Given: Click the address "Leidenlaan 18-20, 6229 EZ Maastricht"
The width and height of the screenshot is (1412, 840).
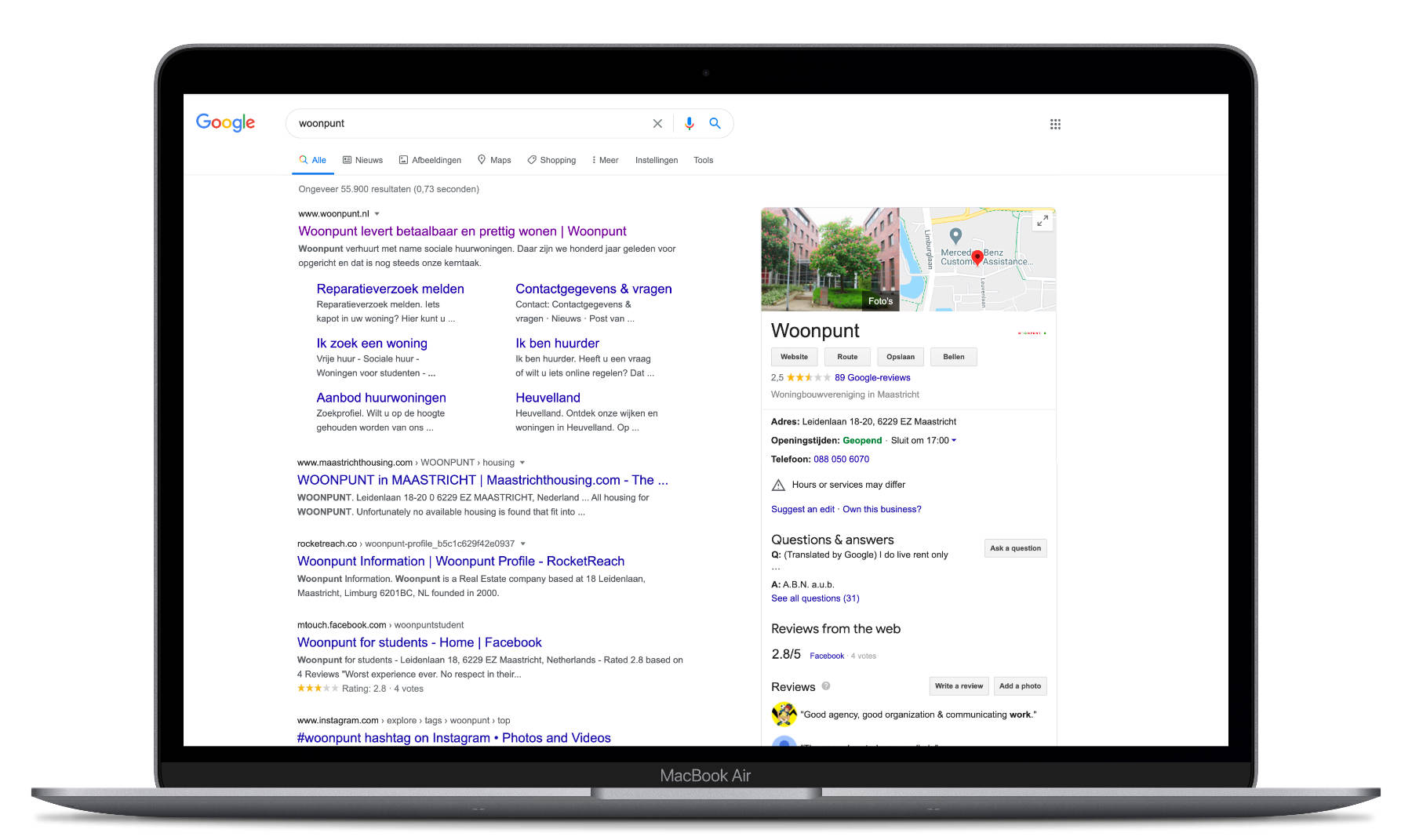Looking at the screenshot, I should click(879, 422).
